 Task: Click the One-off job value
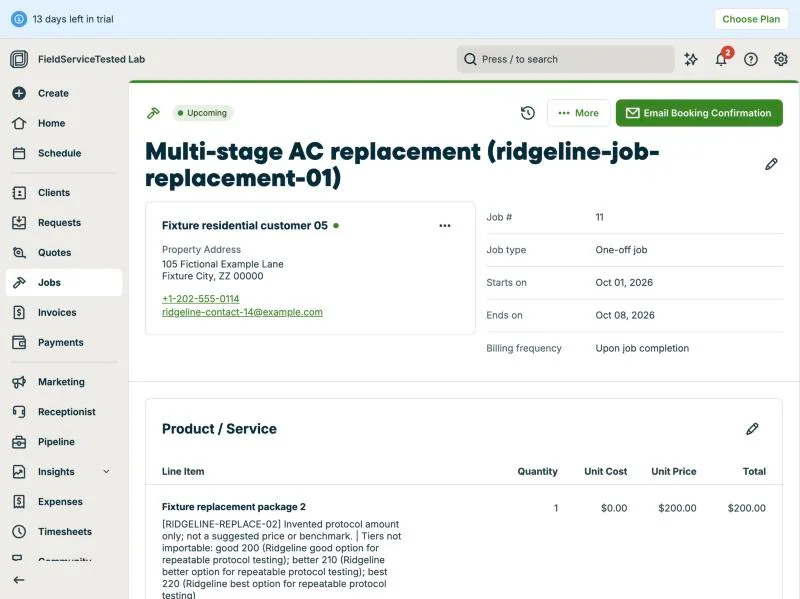coord(621,250)
